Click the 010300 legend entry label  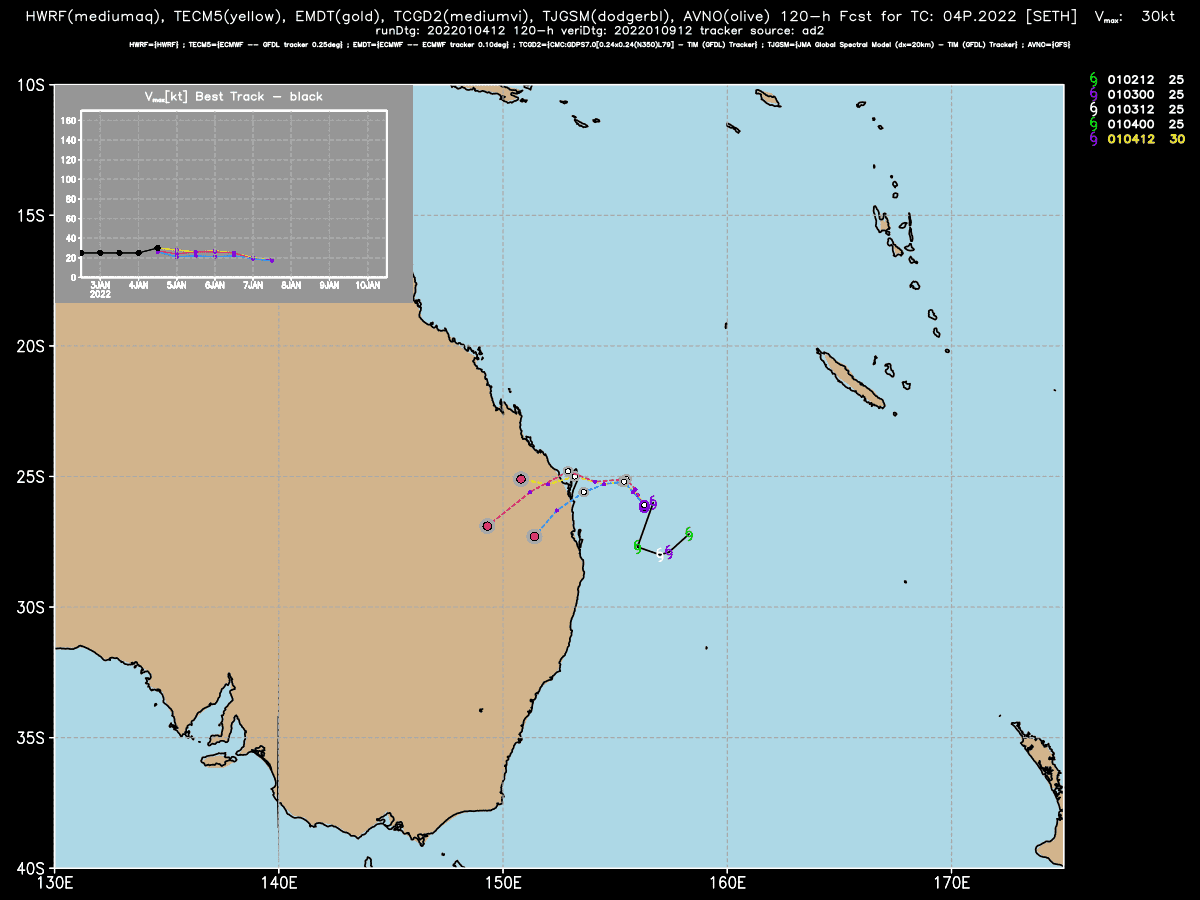click(x=1126, y=94)
